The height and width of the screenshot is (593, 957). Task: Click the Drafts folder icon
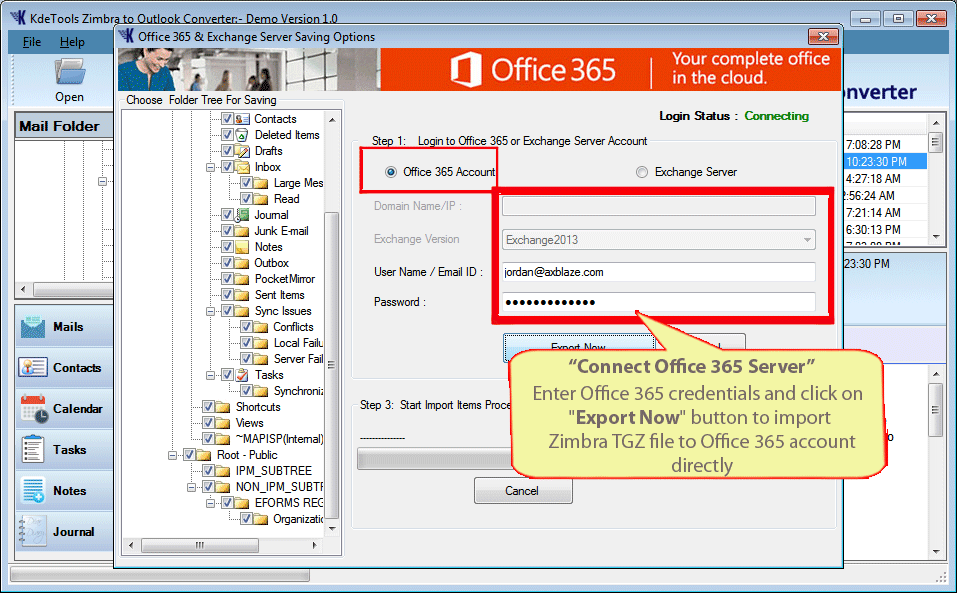click(242, 151)
